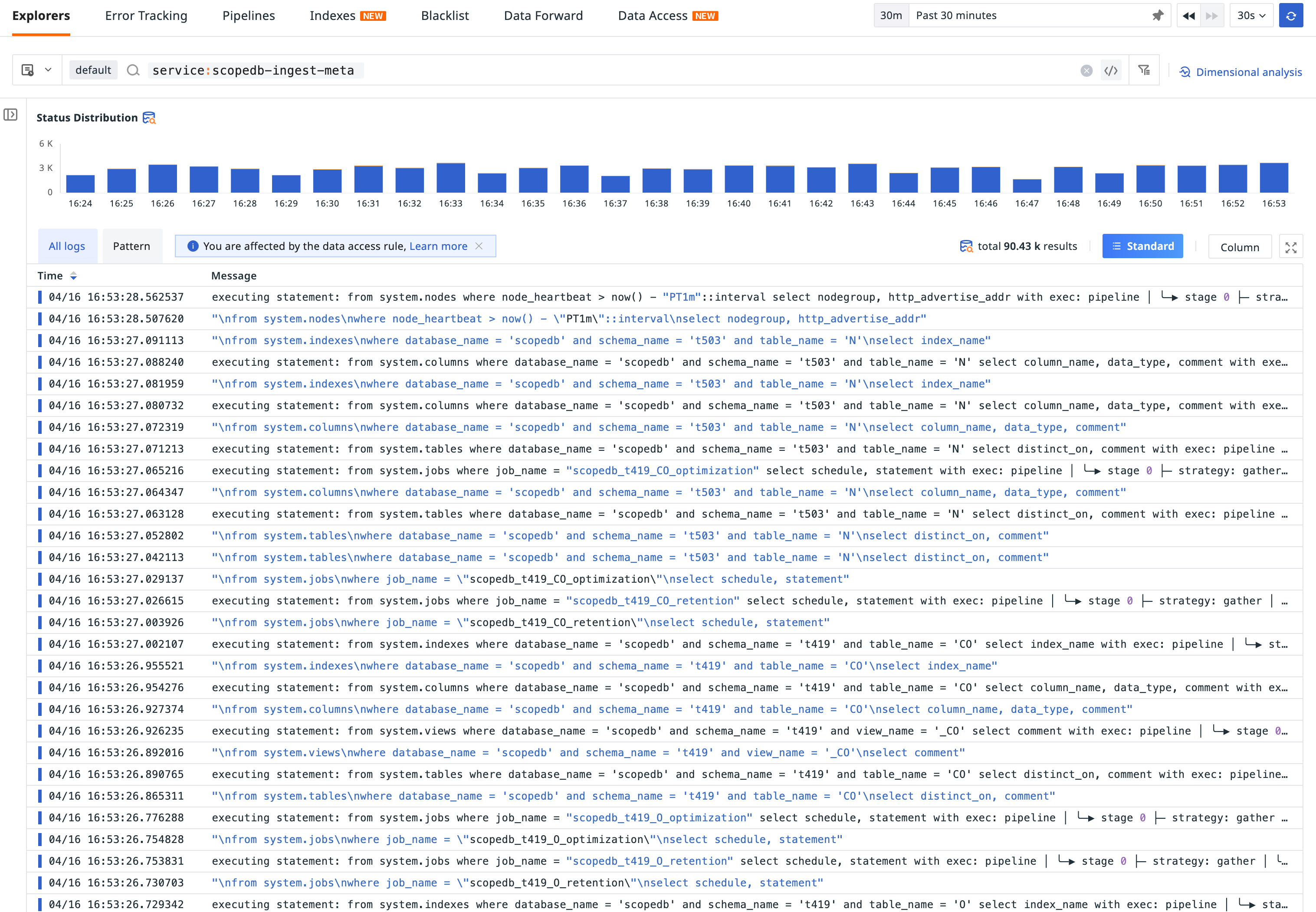Click the 30m time shortcut box

point(891,16)
